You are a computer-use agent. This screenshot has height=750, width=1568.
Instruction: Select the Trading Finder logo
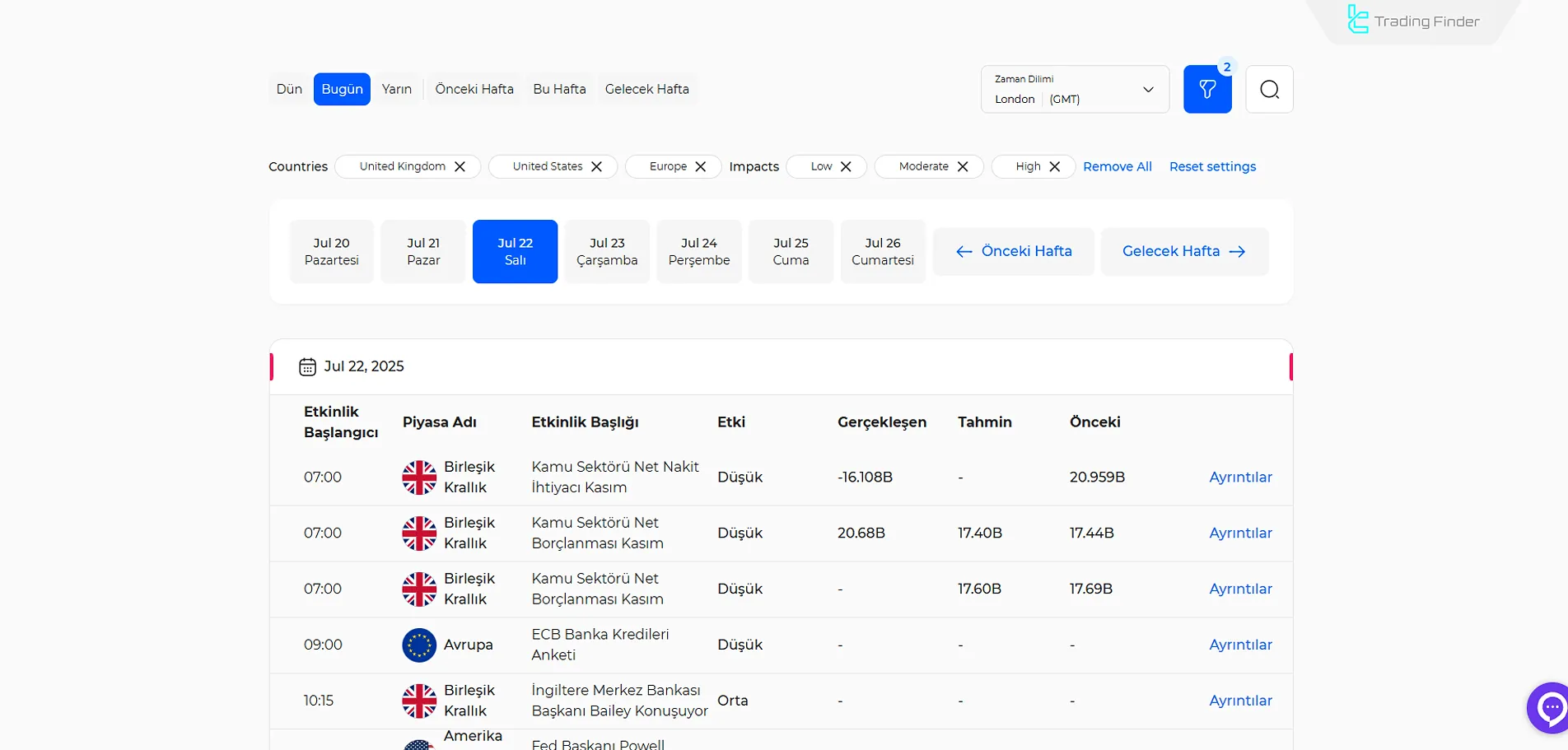[1412, 20]
